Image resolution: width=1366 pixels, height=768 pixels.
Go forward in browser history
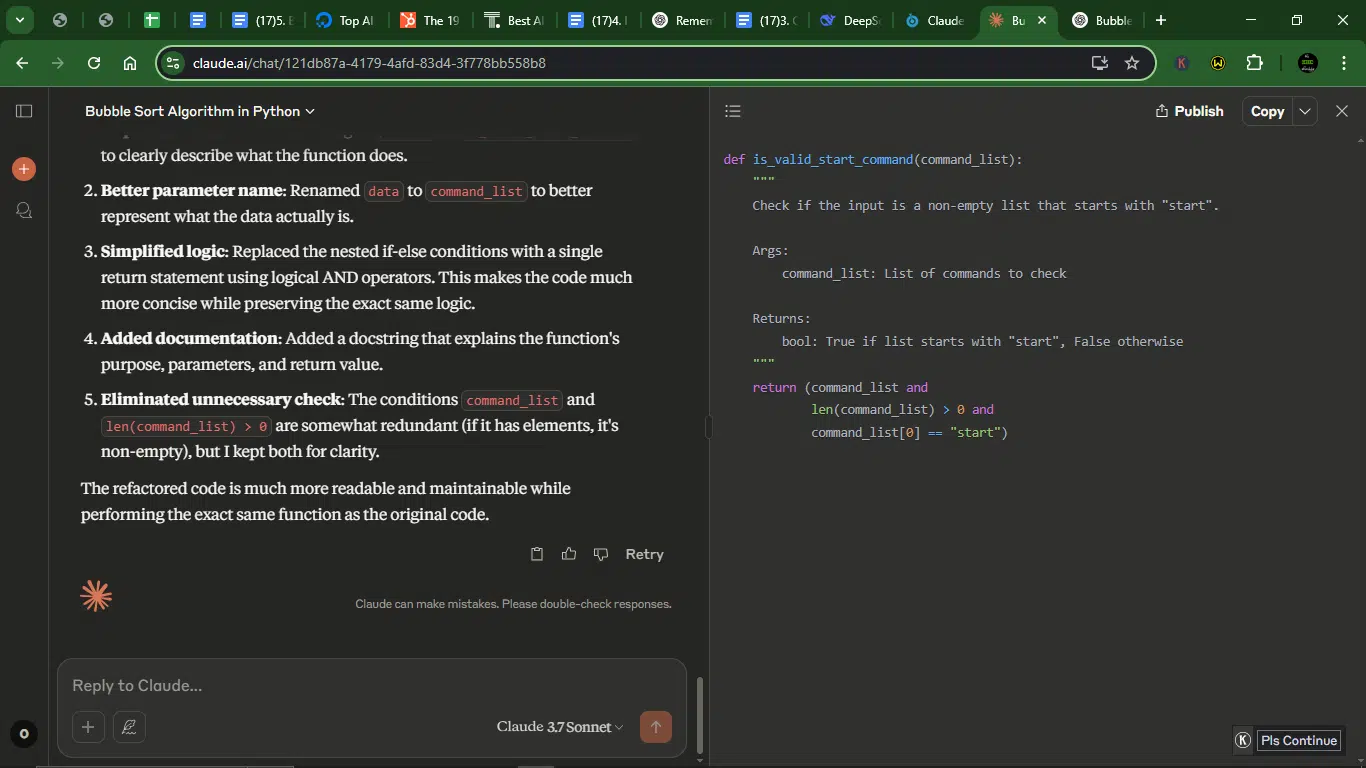58,63
